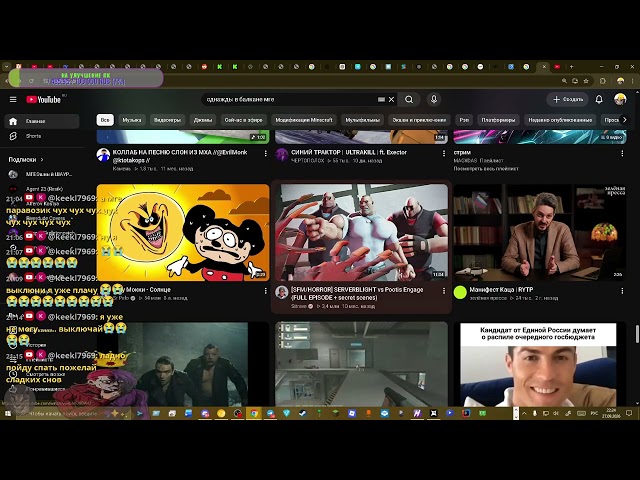Screen dimensions: 640x480
Task: Select the Все filter chip
Action: click(x=105, y=120)
